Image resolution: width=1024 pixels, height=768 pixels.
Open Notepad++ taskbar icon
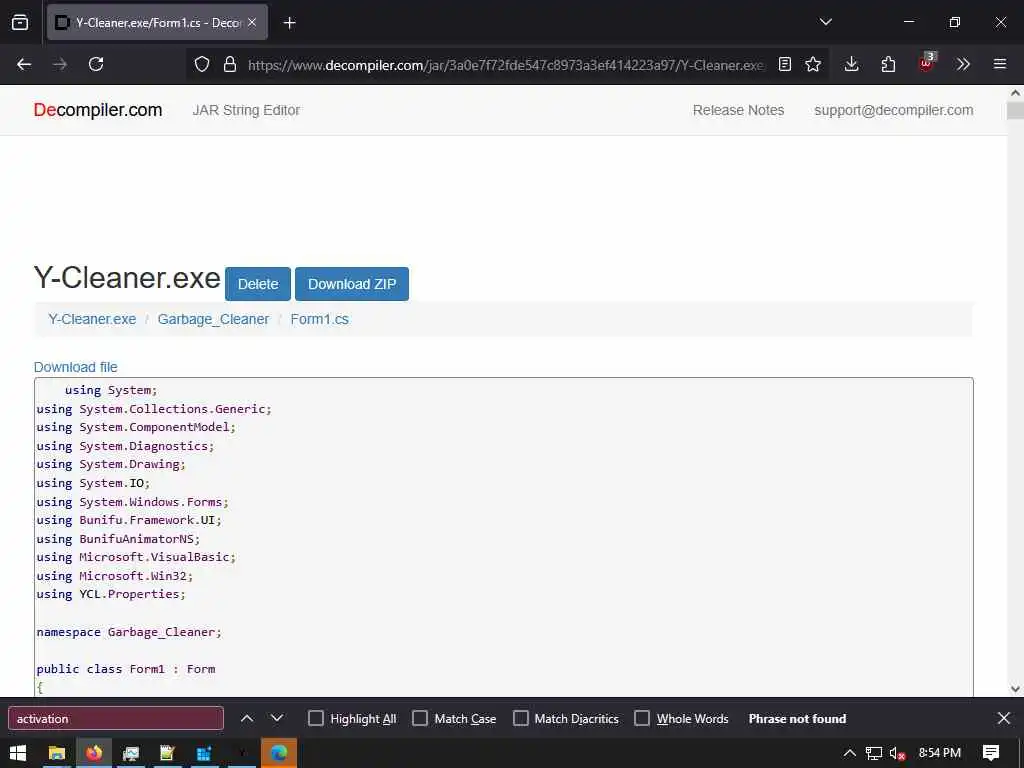[x=167, y=753]
